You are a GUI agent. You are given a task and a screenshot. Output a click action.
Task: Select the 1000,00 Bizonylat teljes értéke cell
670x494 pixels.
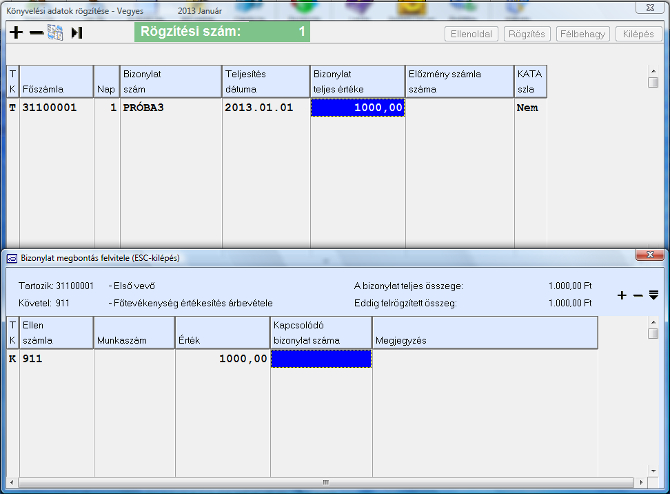coord(358,108)
